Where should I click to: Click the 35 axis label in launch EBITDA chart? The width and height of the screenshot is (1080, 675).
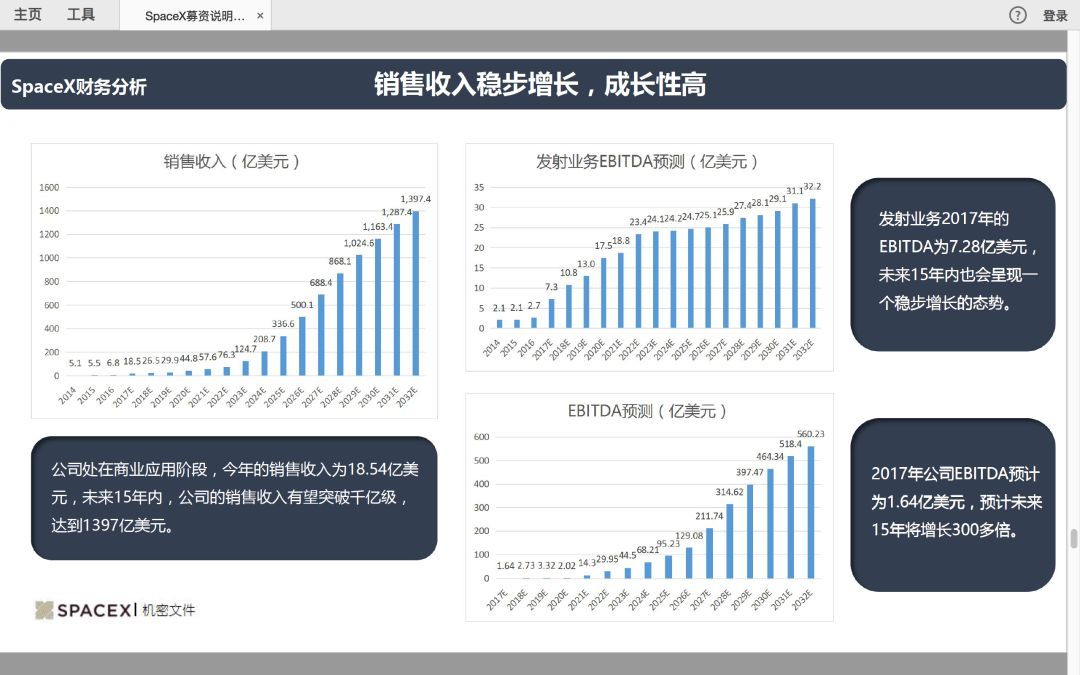(x=479, y=187)
